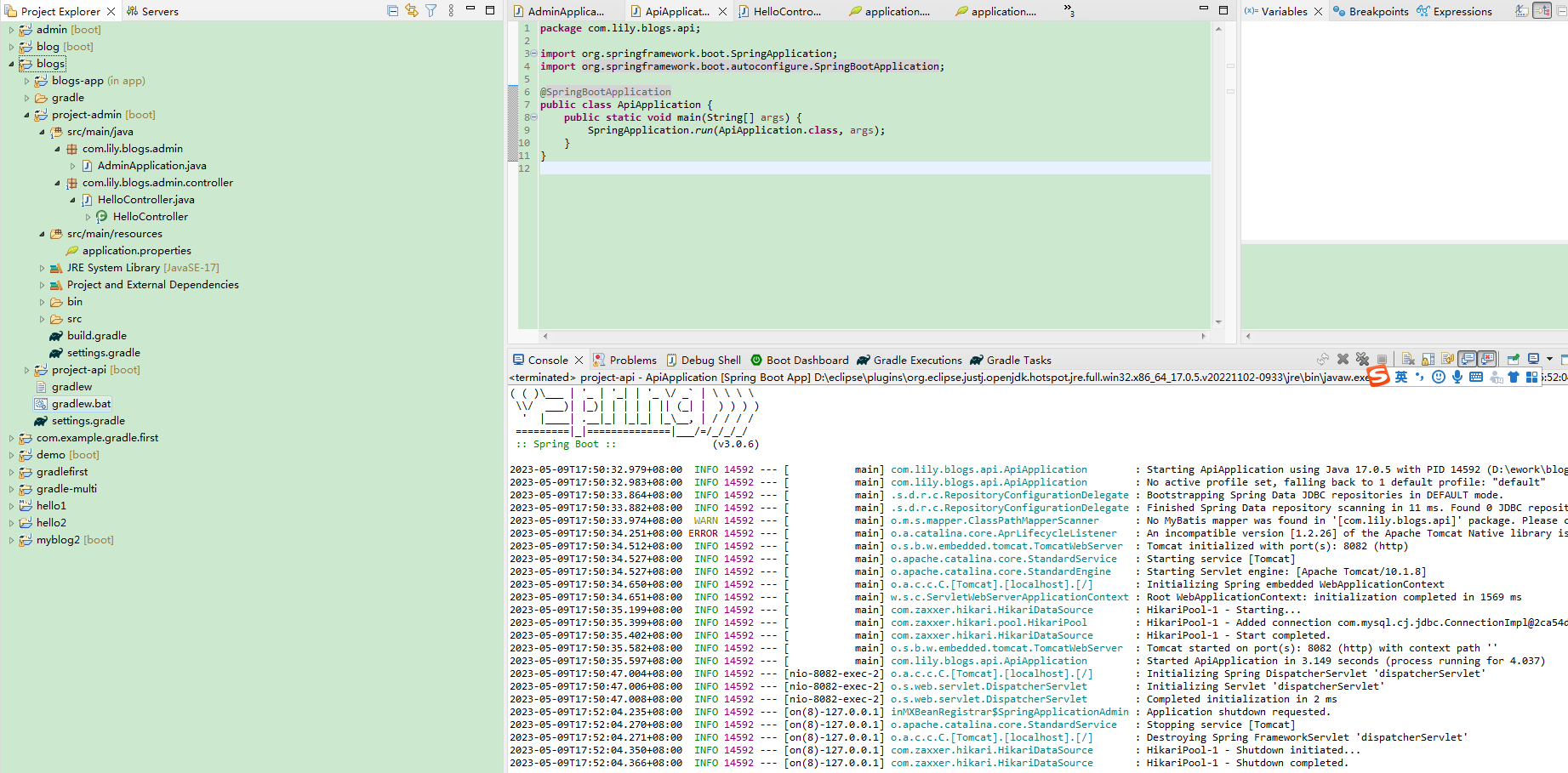Open the HelloController editor tab
Viewport: 1568px width, 773px height.
(780, 11)
